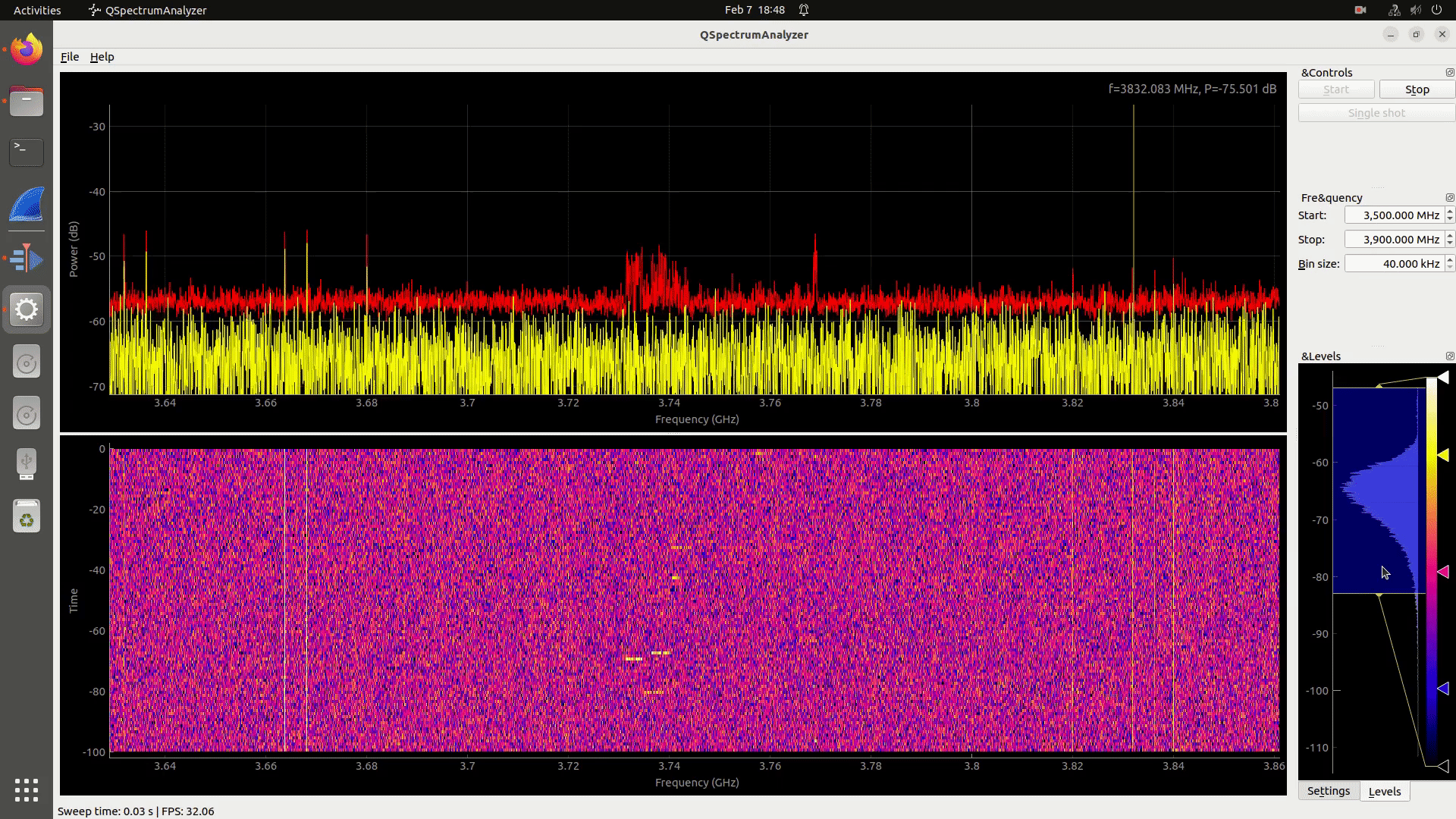Float the Frequency dock panel

1449,198
